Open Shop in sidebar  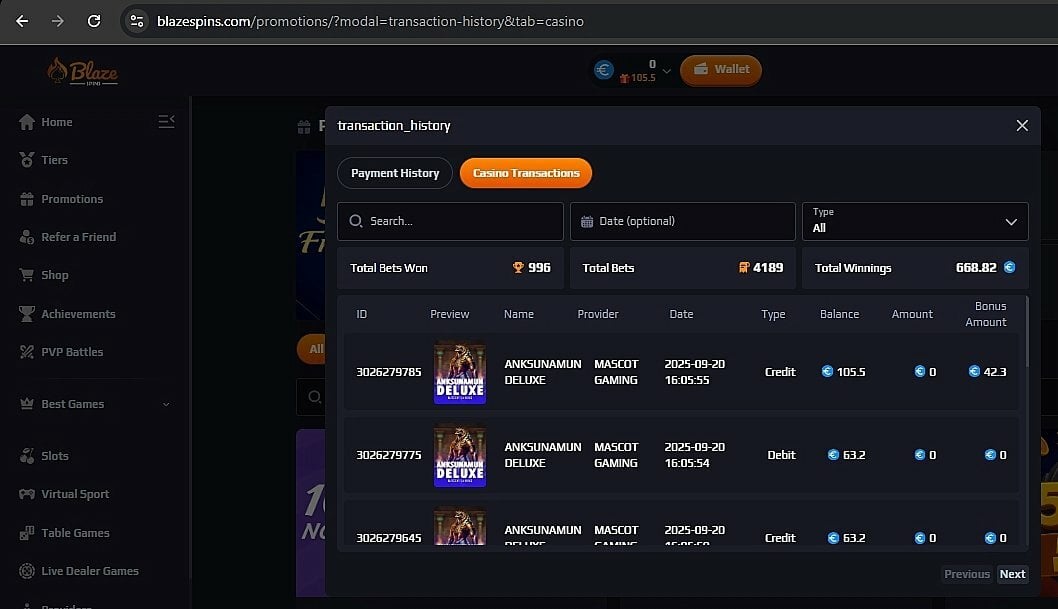(55, 275)
